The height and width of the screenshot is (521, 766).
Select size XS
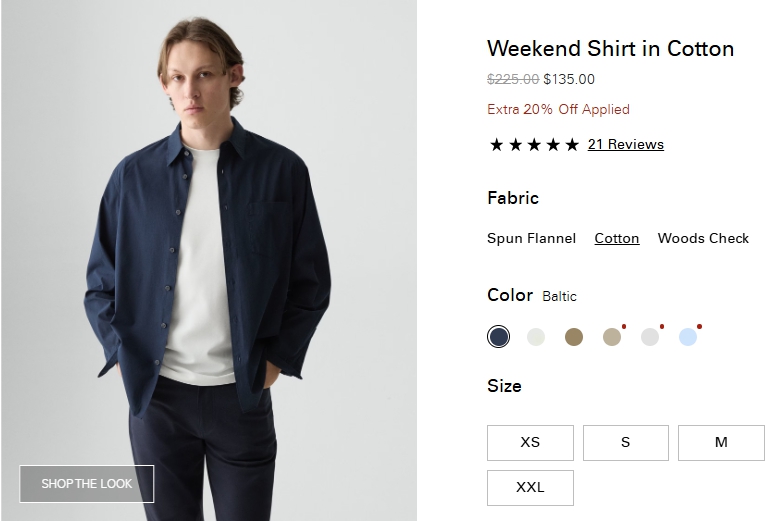coord(530,443)
